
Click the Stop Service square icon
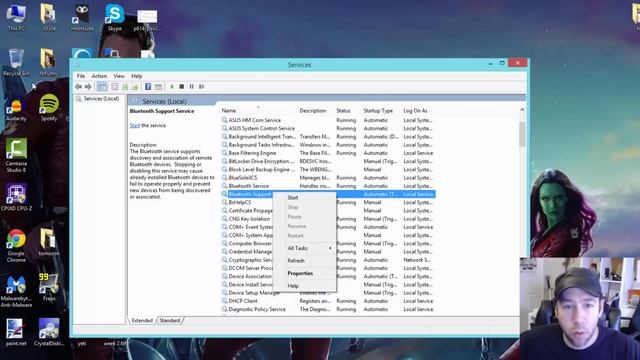point(182,87)
